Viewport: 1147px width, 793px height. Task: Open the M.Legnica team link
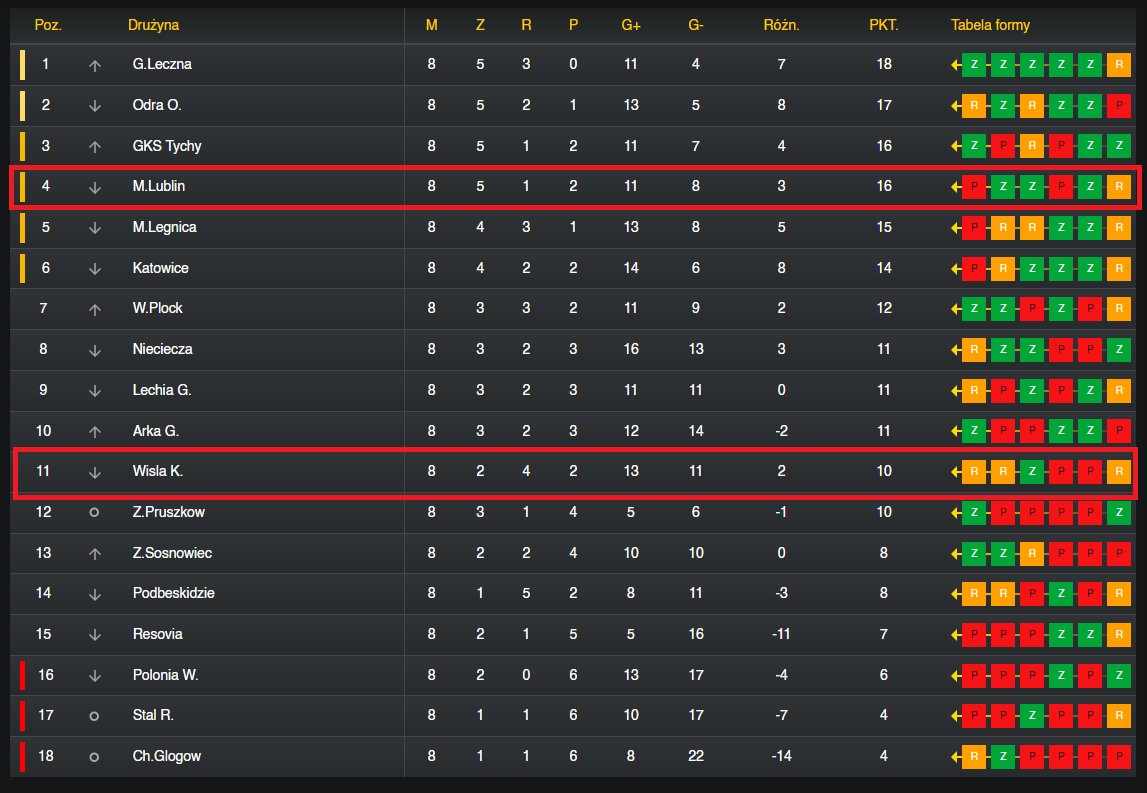click(164, 227)
